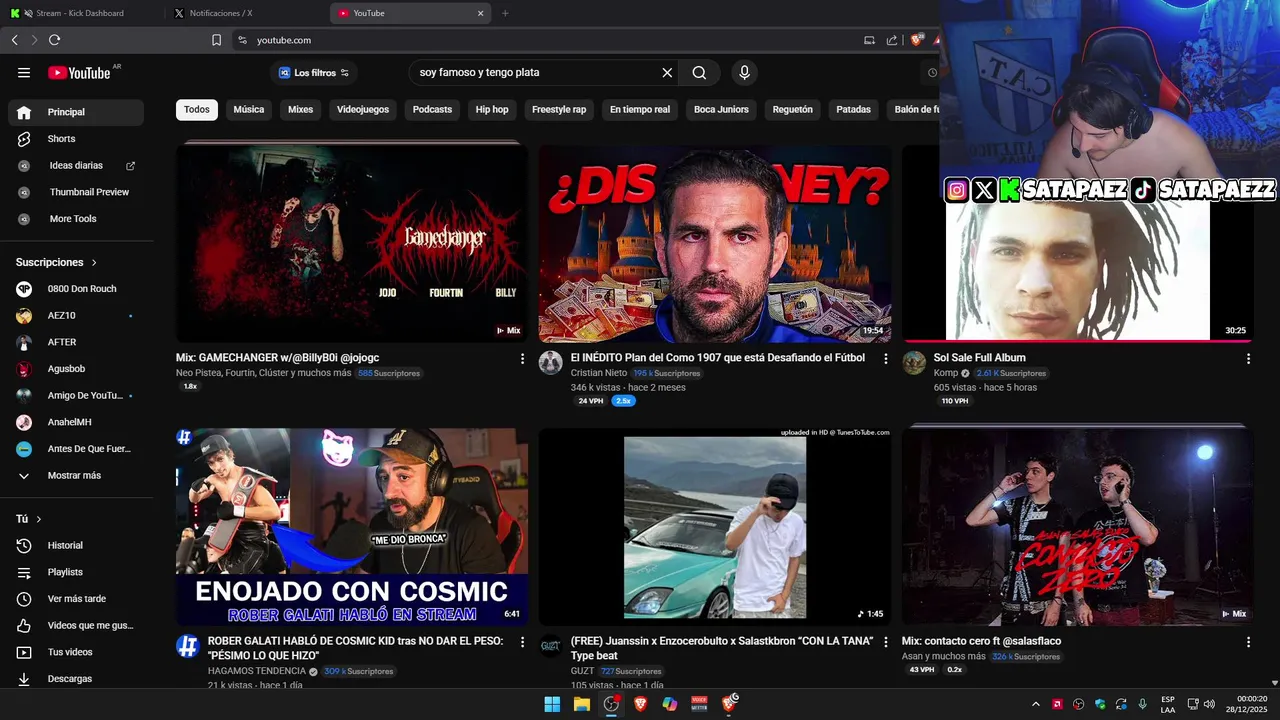
Task: Open options menu for ROBER GALATI video
Action: coord(522,642)
